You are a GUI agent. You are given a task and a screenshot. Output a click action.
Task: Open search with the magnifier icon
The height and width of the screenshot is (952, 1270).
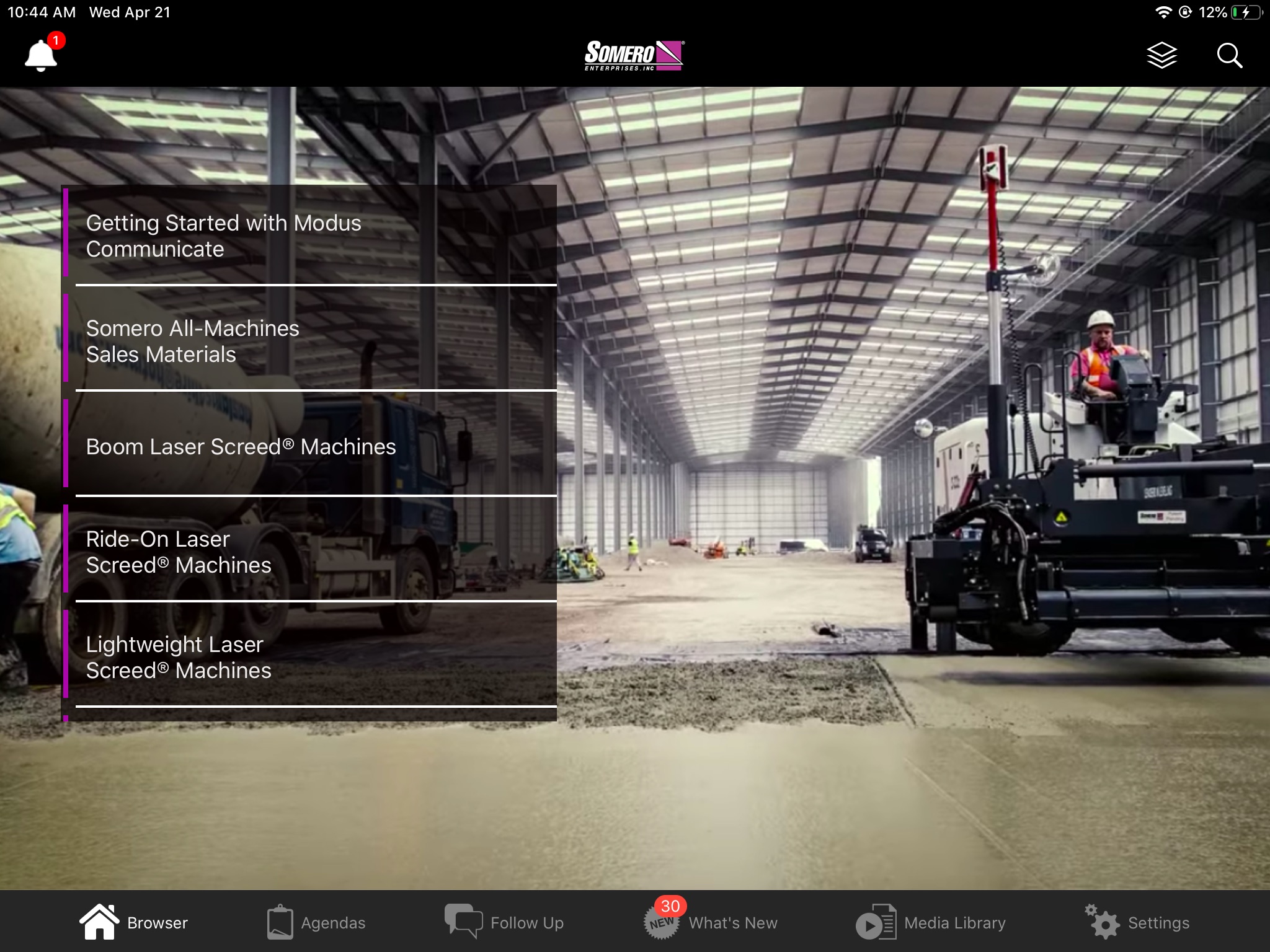point(1229,55)
